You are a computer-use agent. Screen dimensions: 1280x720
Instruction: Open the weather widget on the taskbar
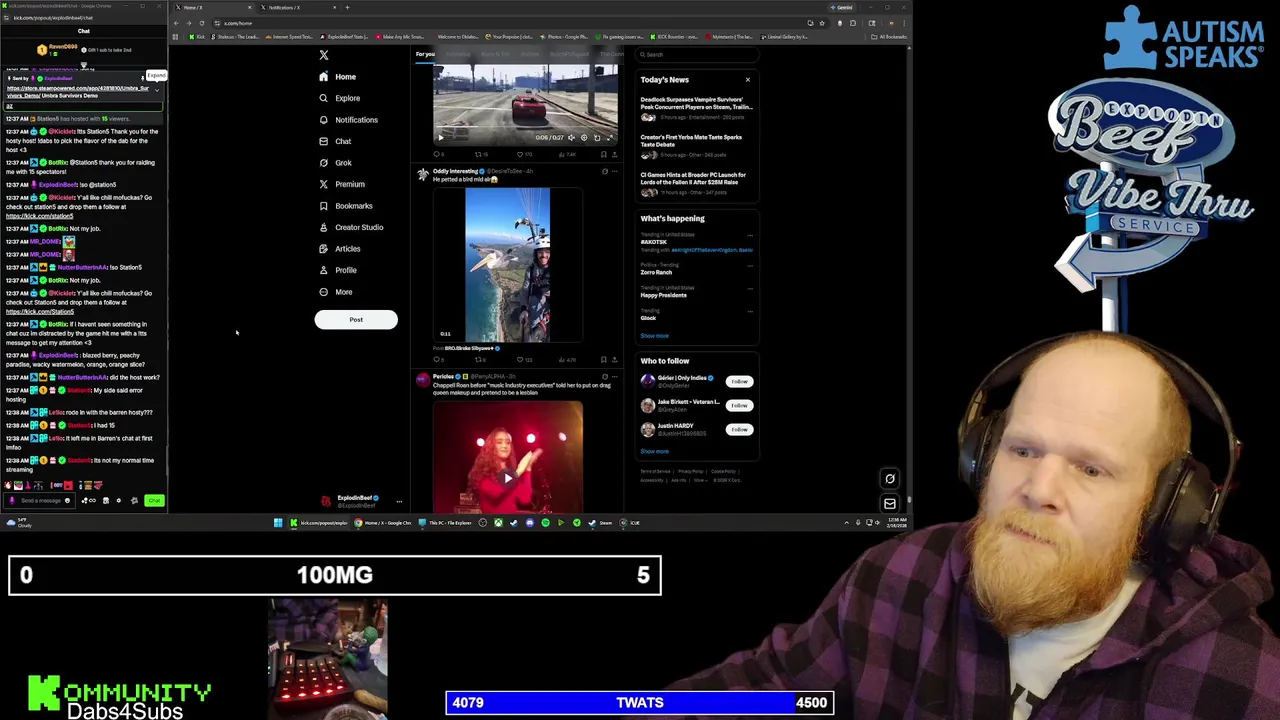[17, 522]
